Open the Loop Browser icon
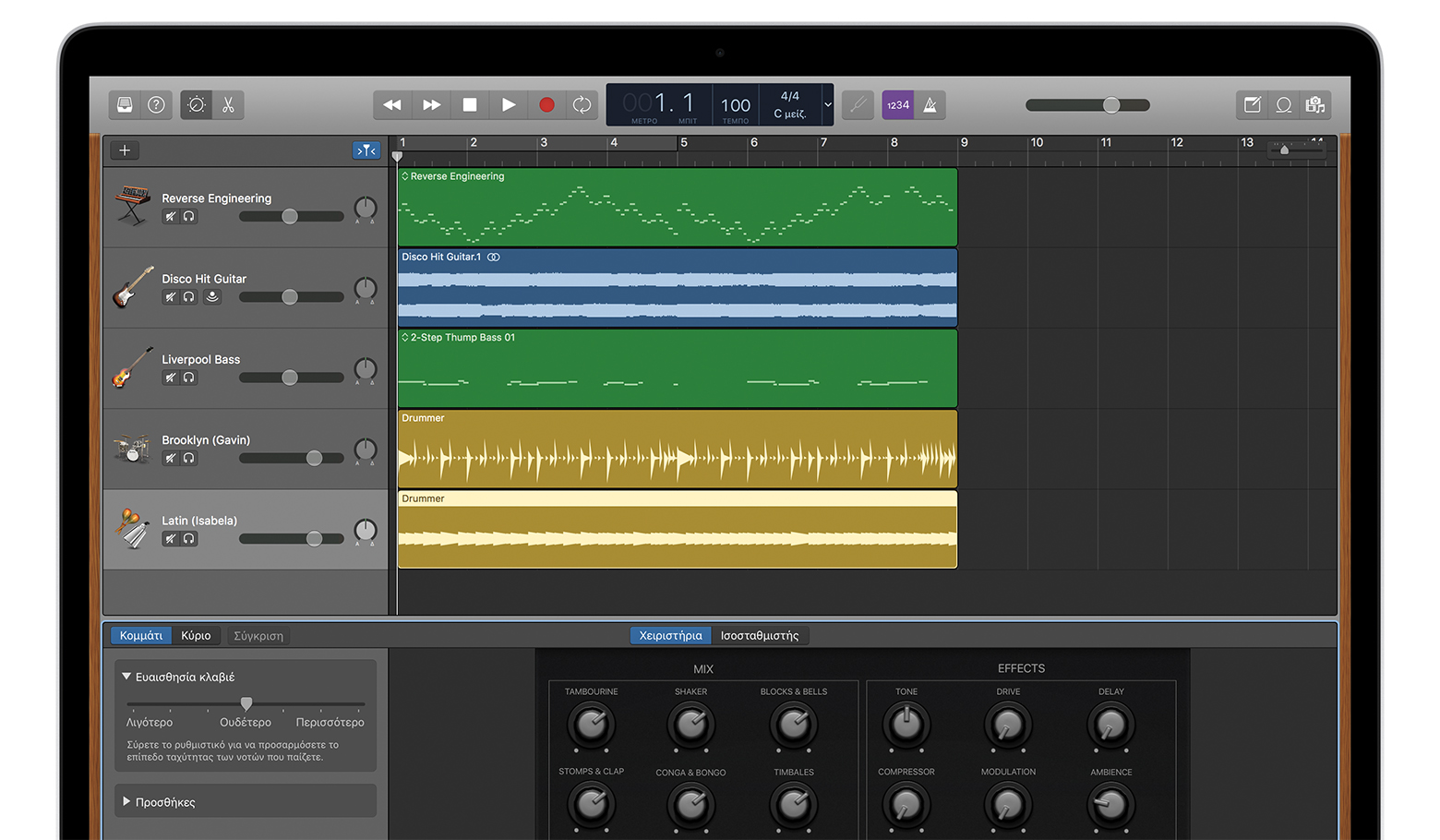 (1283, 105)
